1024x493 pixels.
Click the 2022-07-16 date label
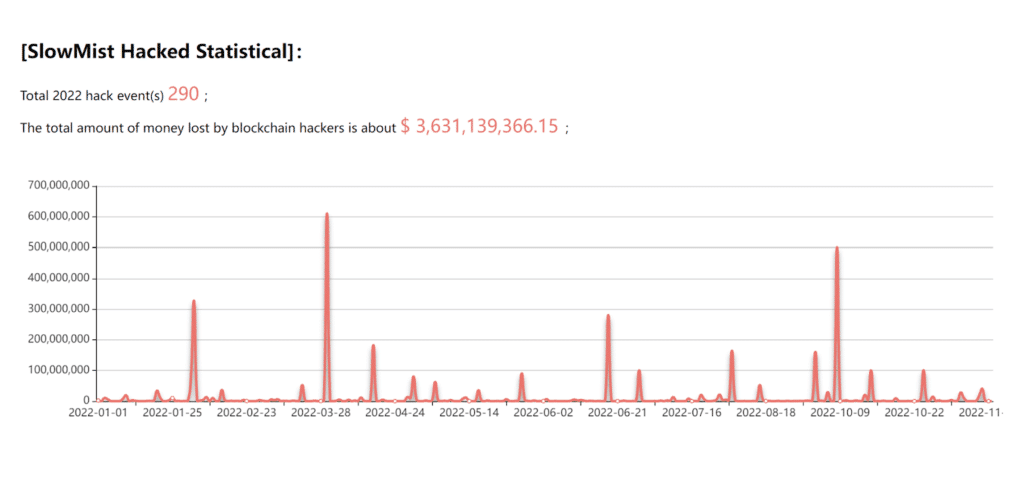691,411
